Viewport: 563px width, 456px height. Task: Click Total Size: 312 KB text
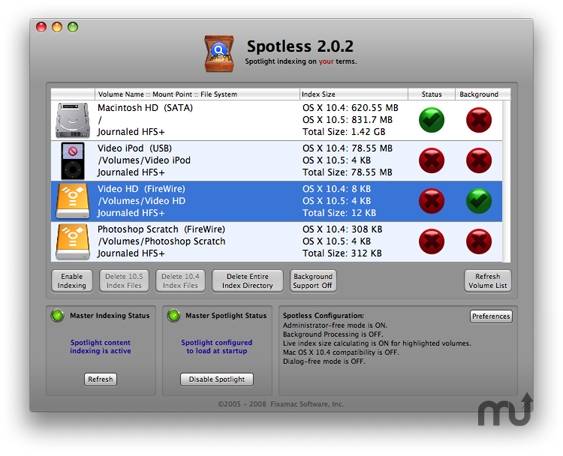coord(342,253)
